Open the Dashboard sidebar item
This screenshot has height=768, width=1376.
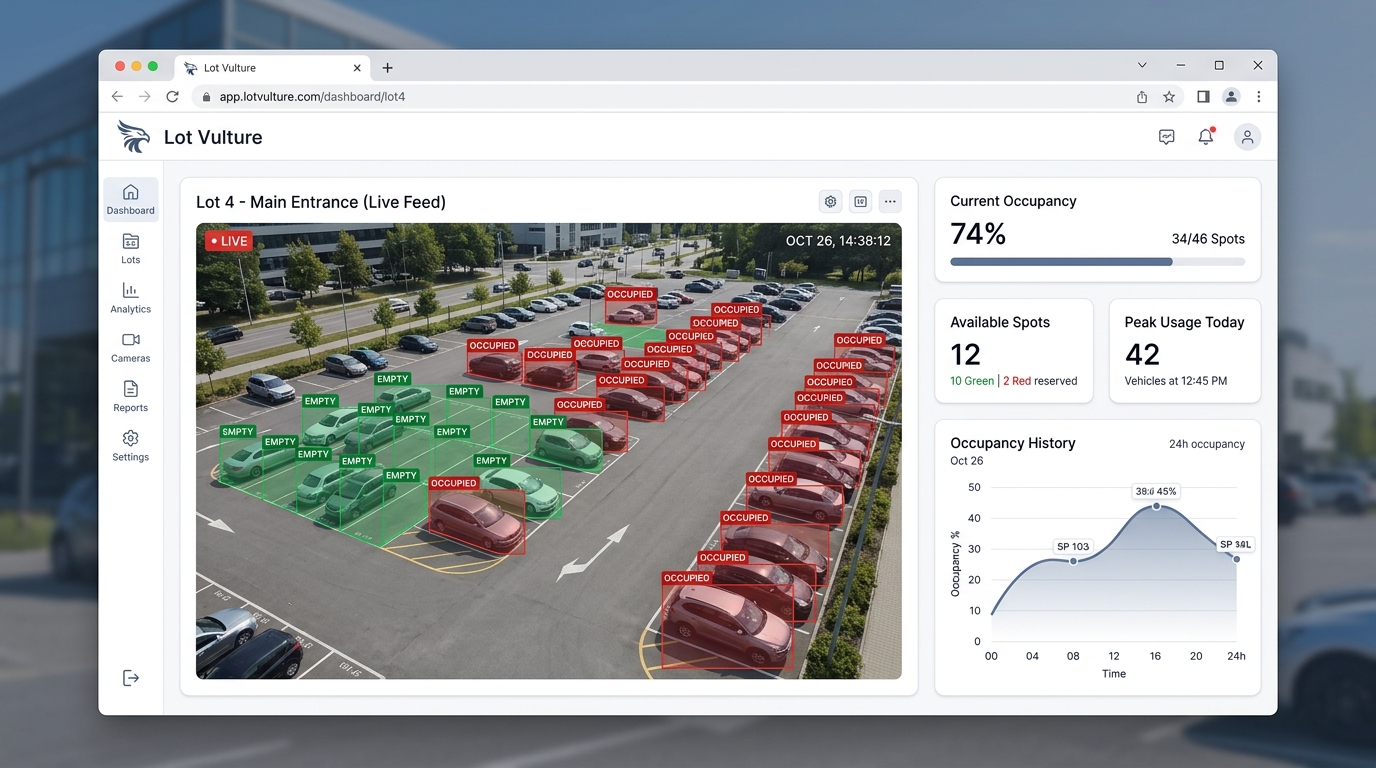click(131, 199)
